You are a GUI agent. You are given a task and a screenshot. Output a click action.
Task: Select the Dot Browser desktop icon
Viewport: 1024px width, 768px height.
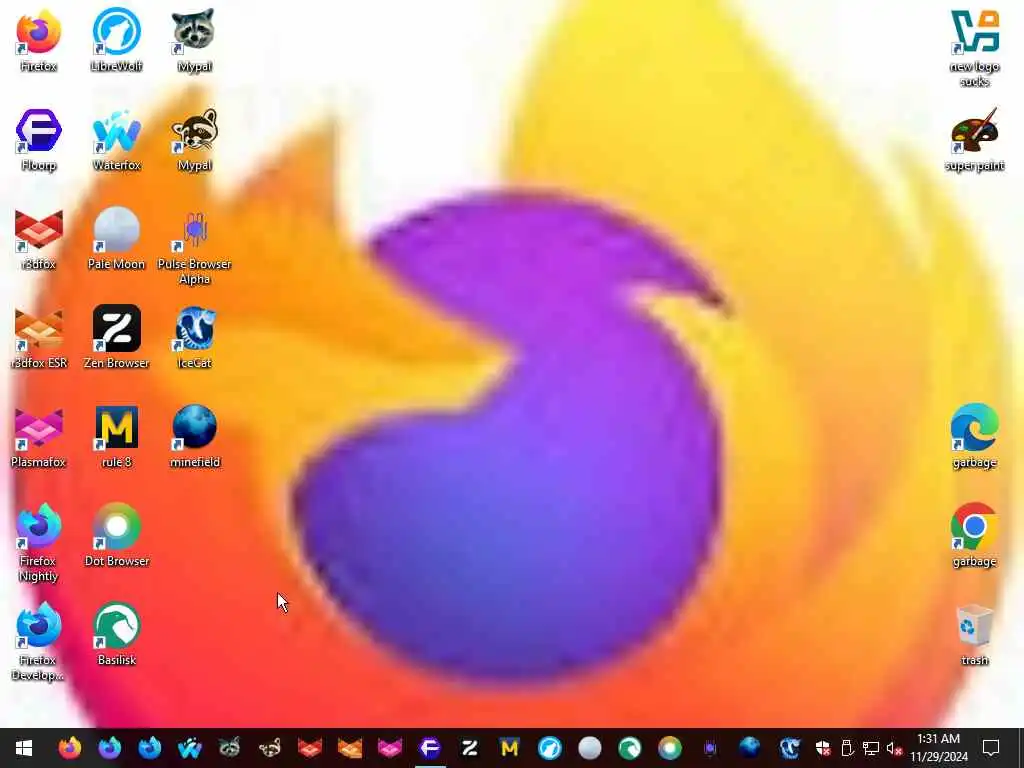click(x=117, y=536)
